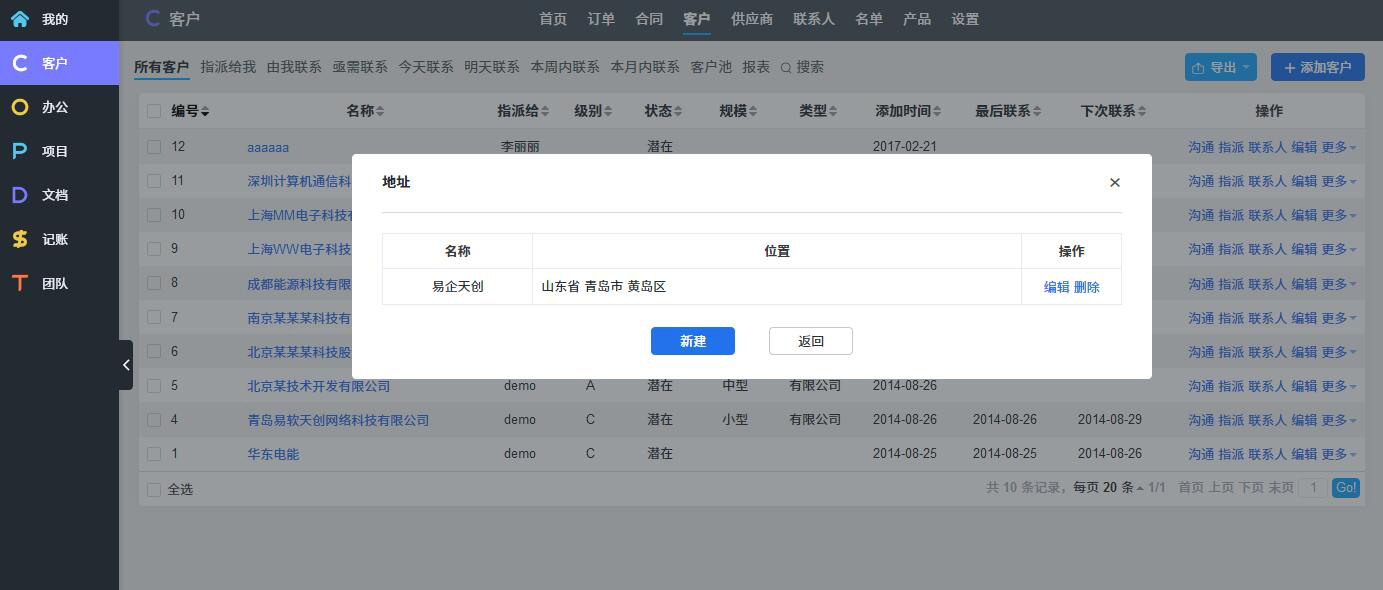Image resolution: width=1383 pixels, height=590 pixels.
Task: Open the 团队 team sidebar icon
Action: [20, 283]
